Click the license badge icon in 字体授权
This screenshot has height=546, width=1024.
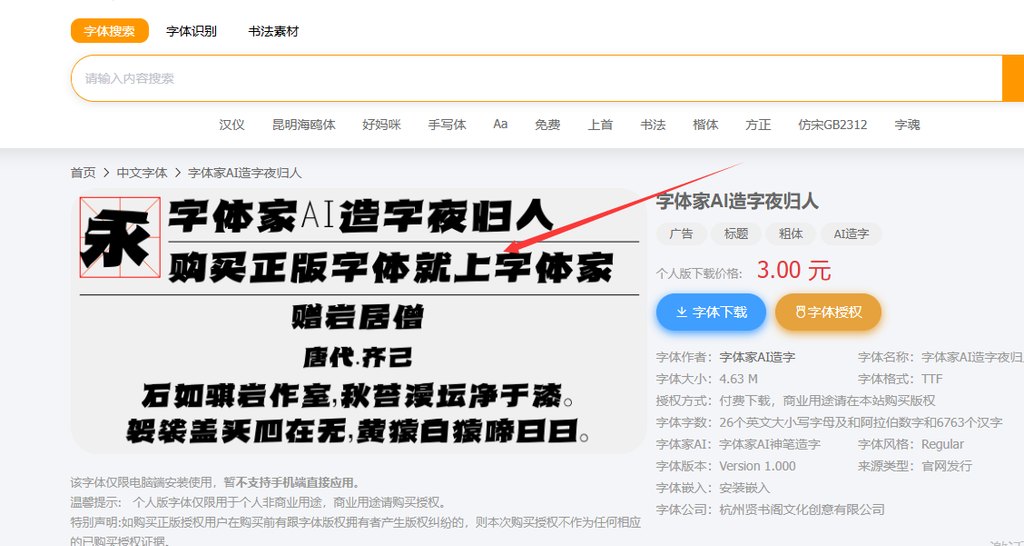click(x=800, y=312)
